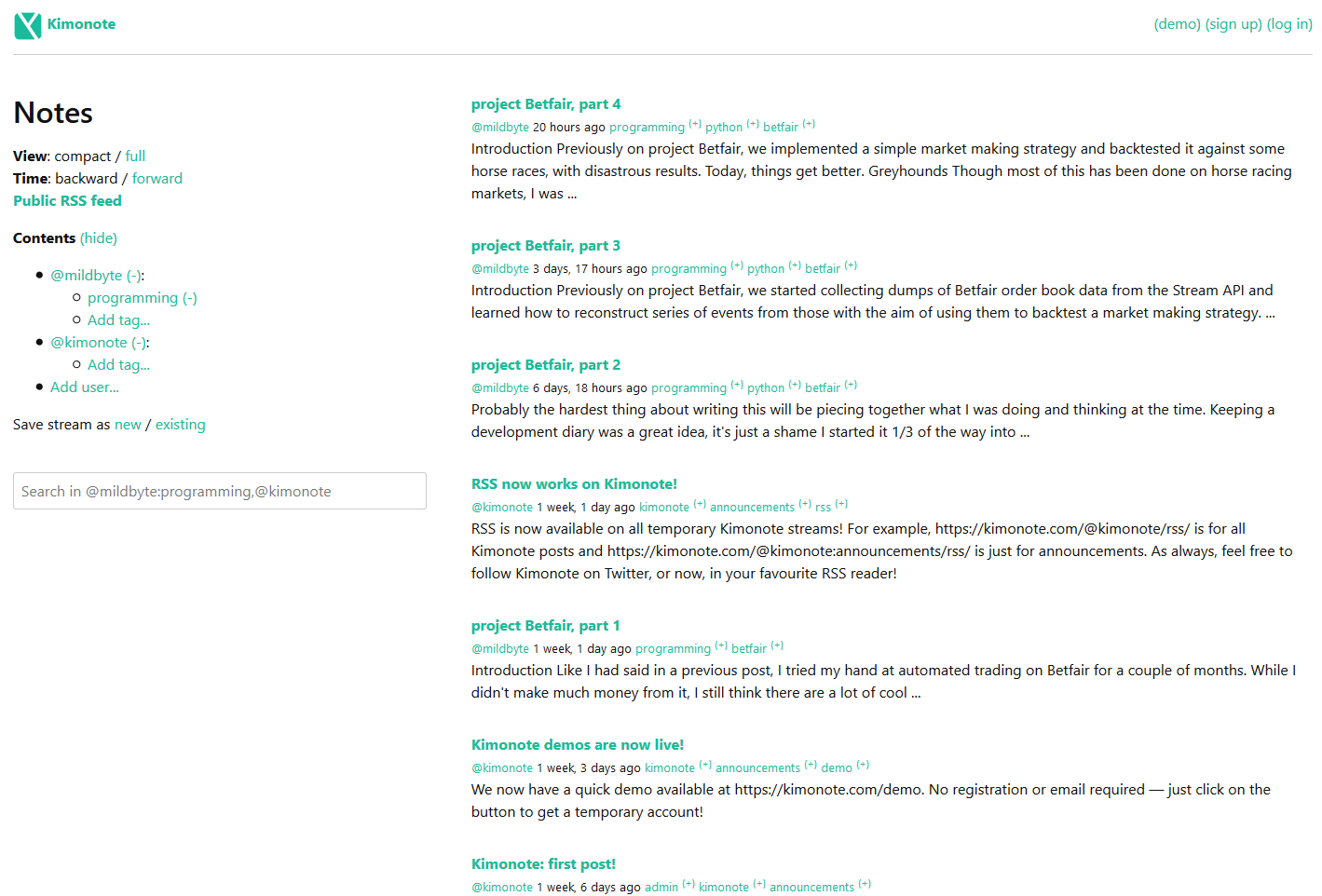This screenshot has width=1322, height=896.
Task: Click python tag on Betfair part 3
Action: pos(766,269)
